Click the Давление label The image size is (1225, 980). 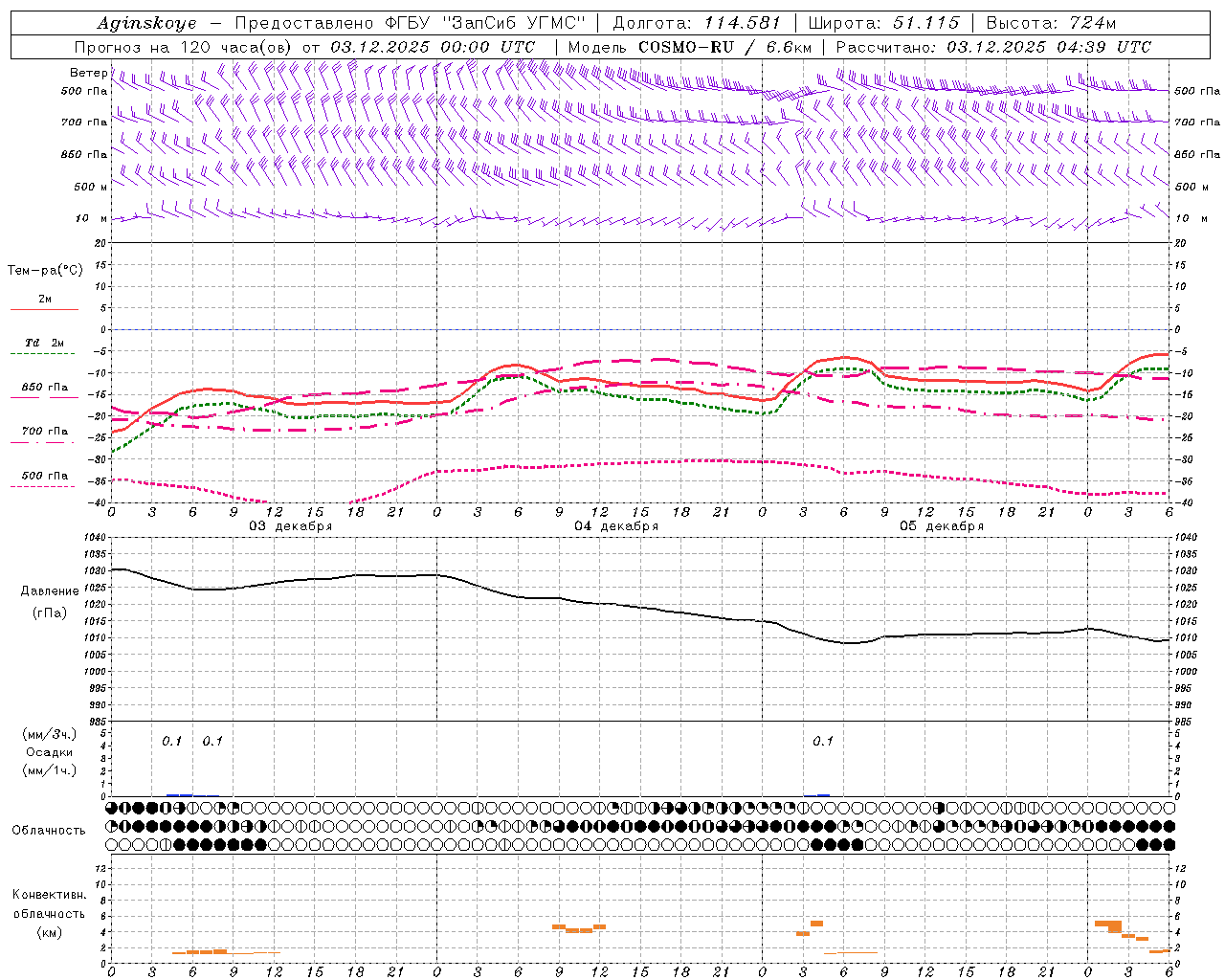[50, 591]
